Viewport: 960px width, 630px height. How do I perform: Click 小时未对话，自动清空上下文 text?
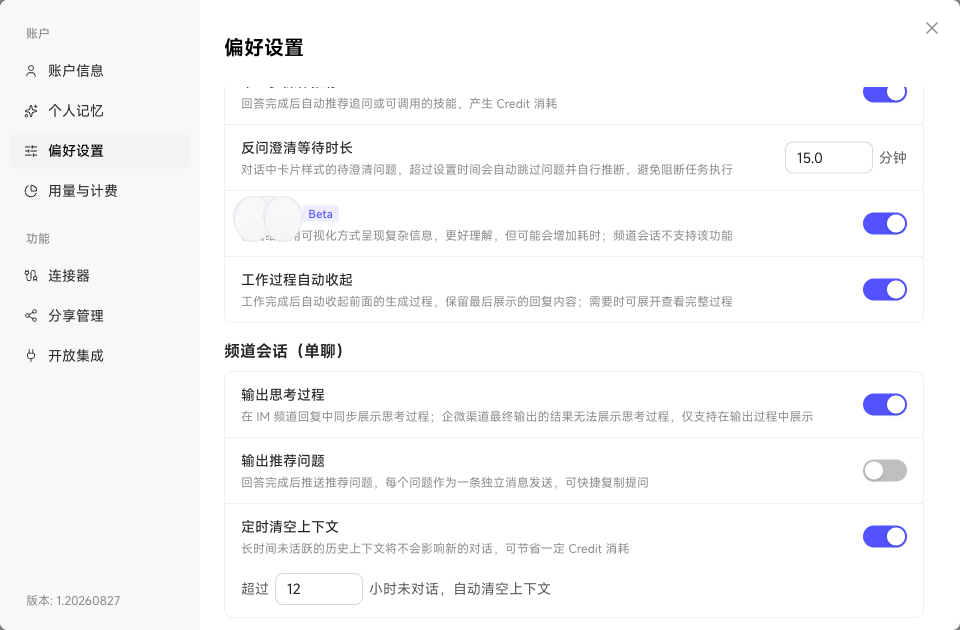[460, 589]
